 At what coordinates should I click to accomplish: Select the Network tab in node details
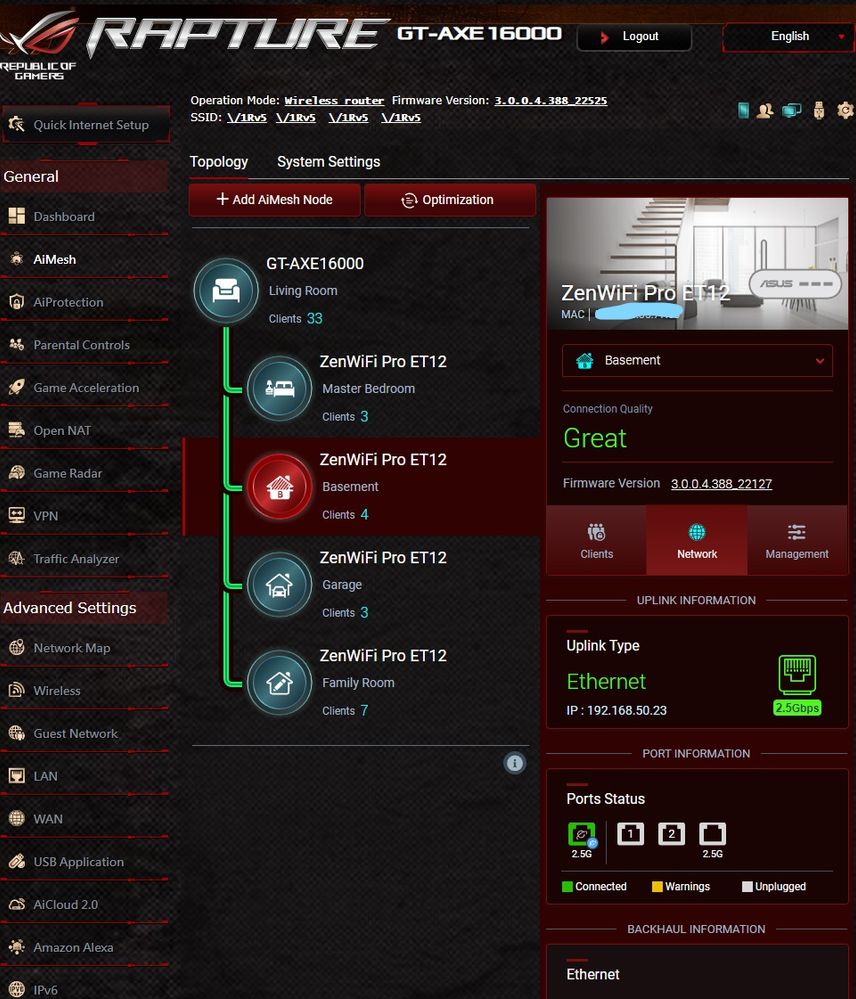pyautogui.click(x=697, y=540)
